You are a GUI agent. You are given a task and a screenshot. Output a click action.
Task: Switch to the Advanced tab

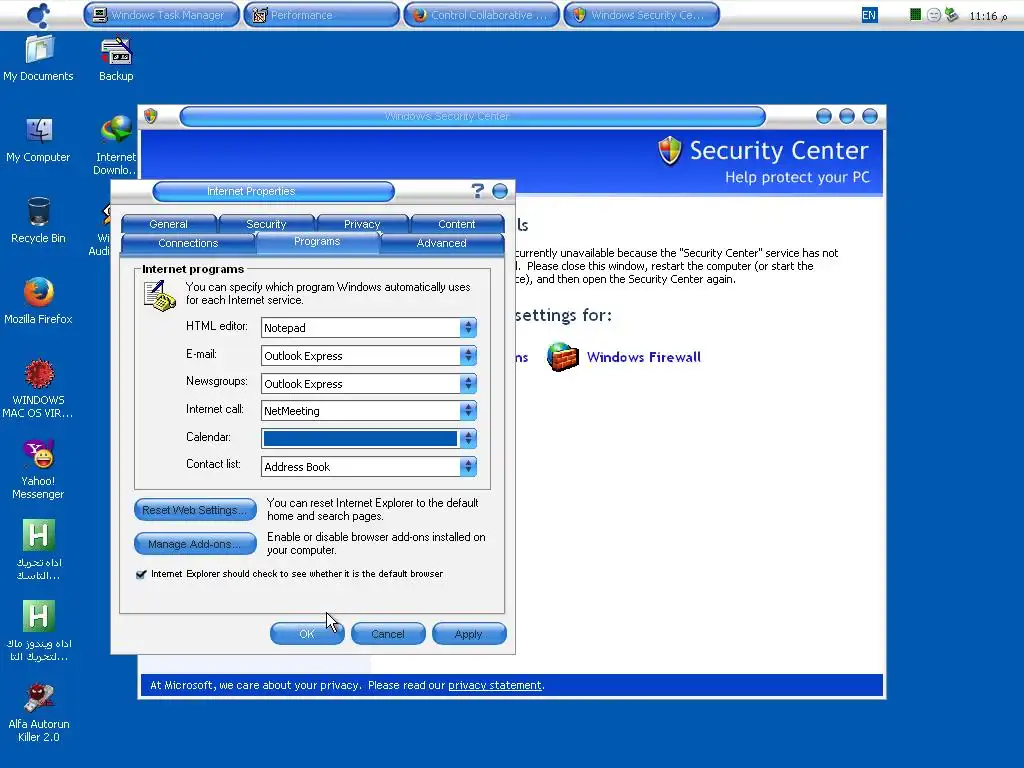pyautogui.click(x=441, y=243)
